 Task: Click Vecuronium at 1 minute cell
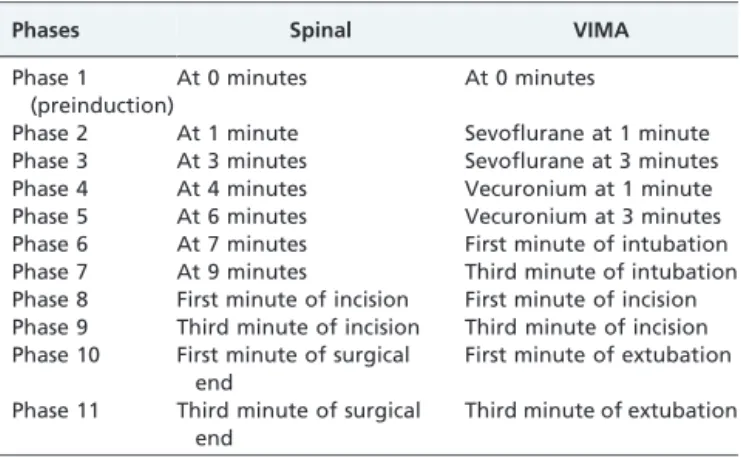pyautogui.click(x=588, y=189)
